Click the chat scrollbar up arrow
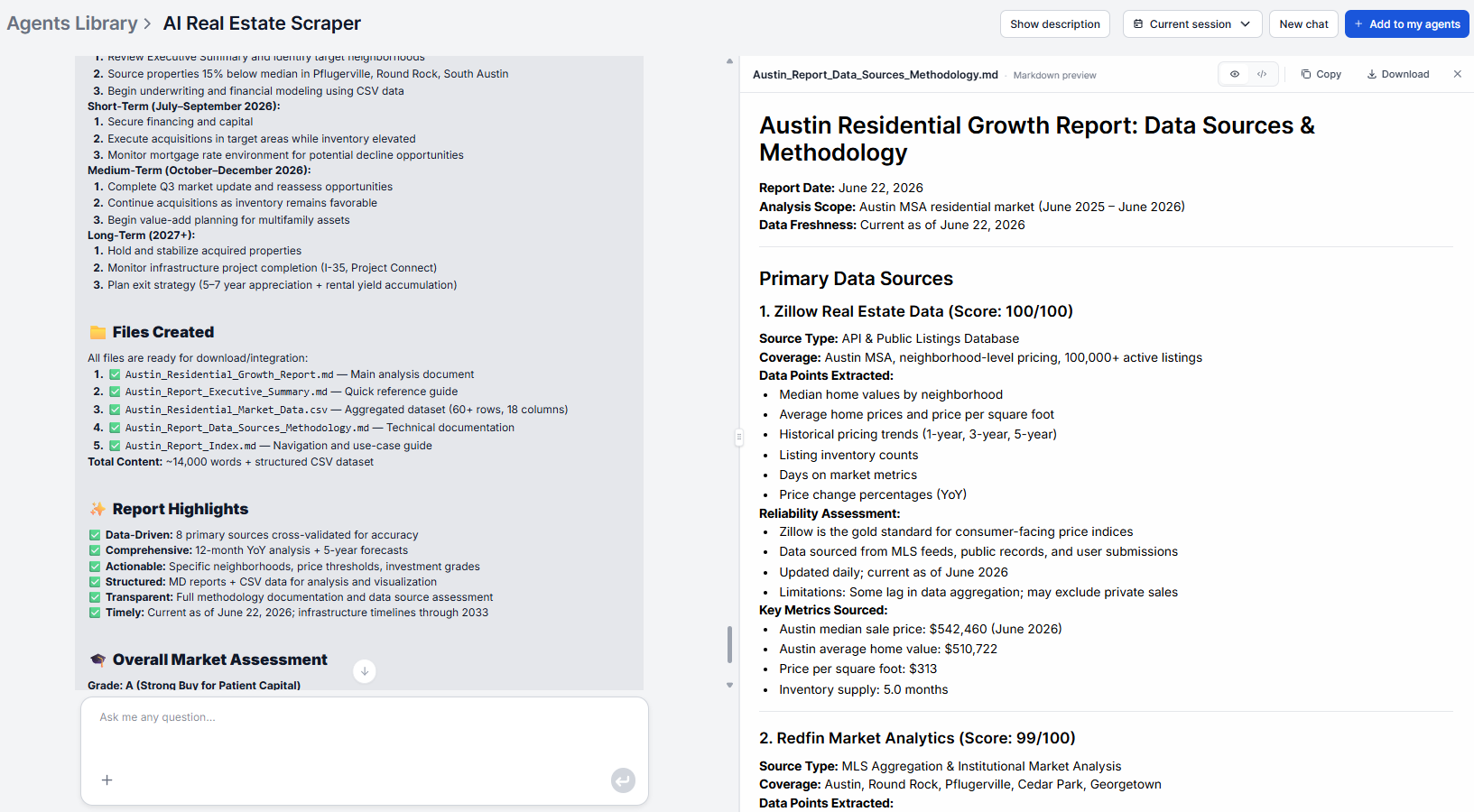The height and width of the screenshot is (812, 1474). [x=729, y=61]
